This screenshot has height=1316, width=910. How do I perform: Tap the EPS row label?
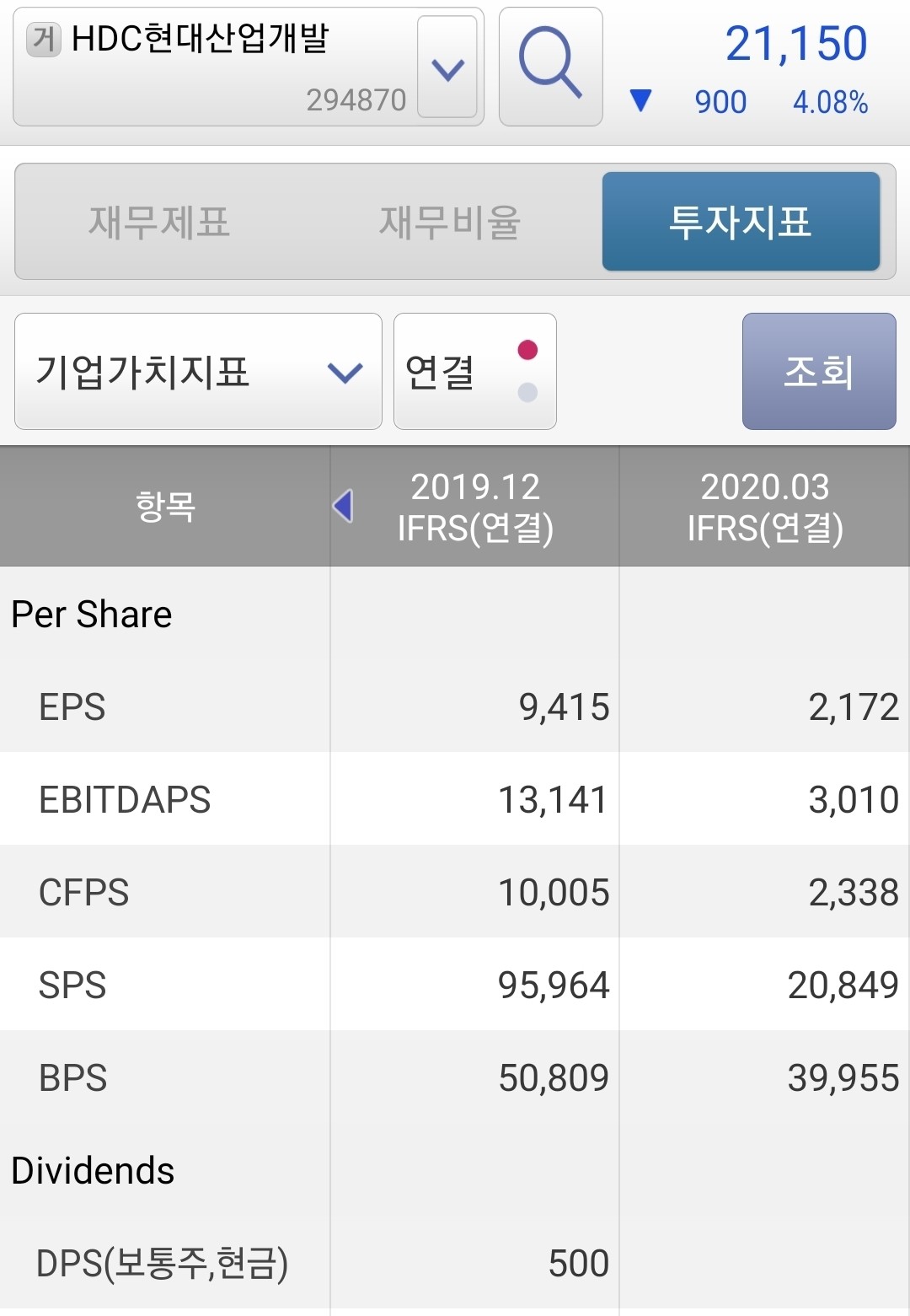pos(72,706)
